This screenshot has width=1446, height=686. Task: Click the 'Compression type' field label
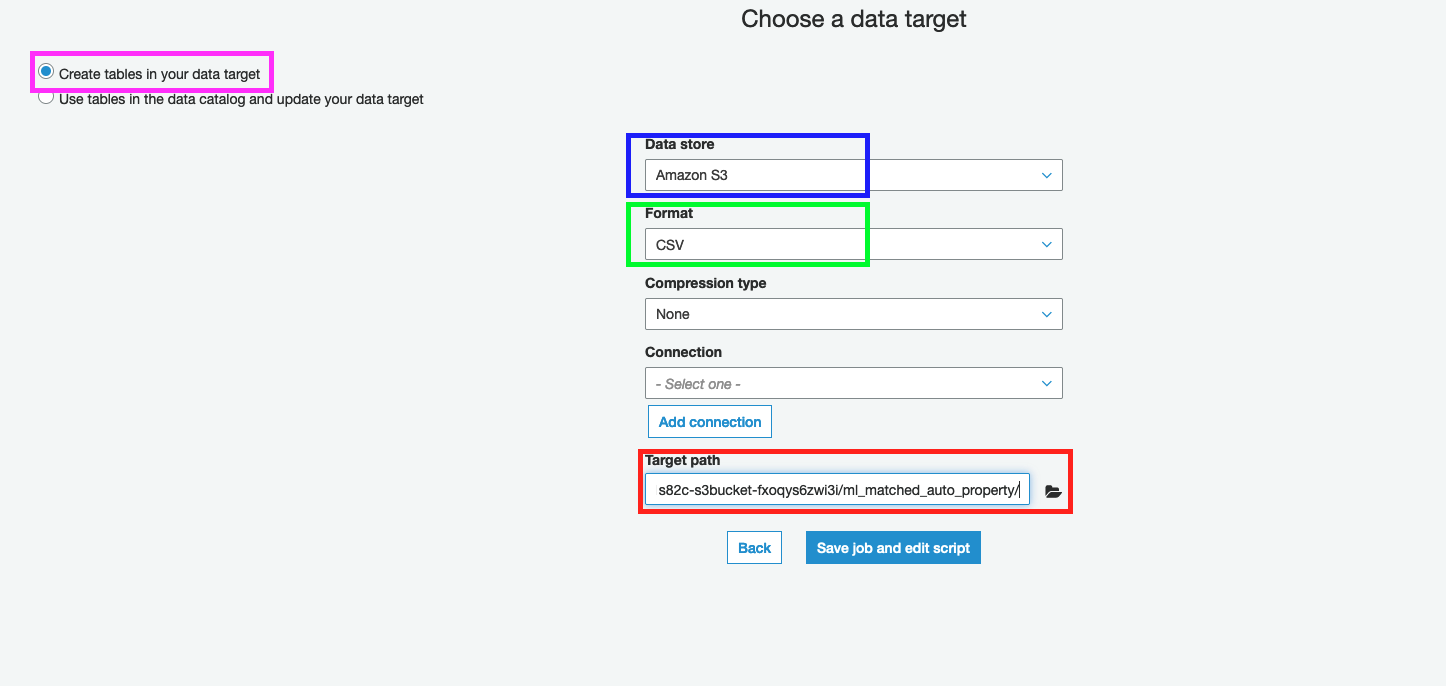click(x=705, y=283)
